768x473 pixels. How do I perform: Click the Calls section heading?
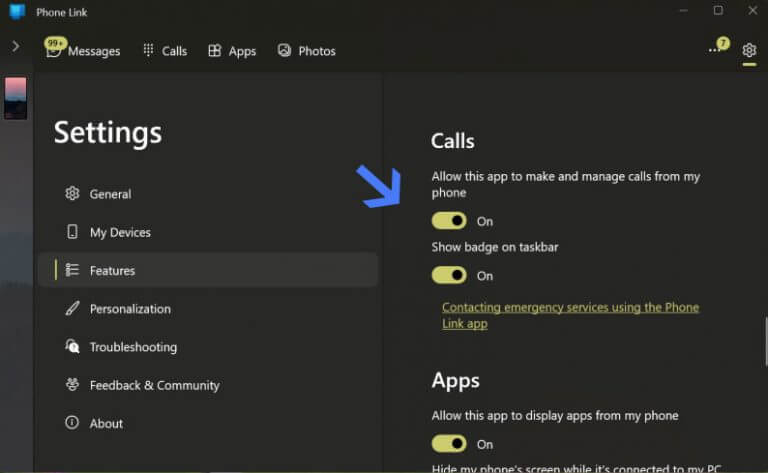[453, 141]
